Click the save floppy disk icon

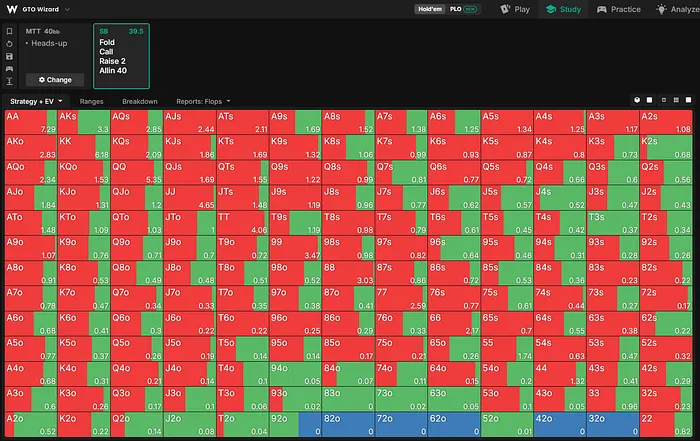click(x=9, y=56)
